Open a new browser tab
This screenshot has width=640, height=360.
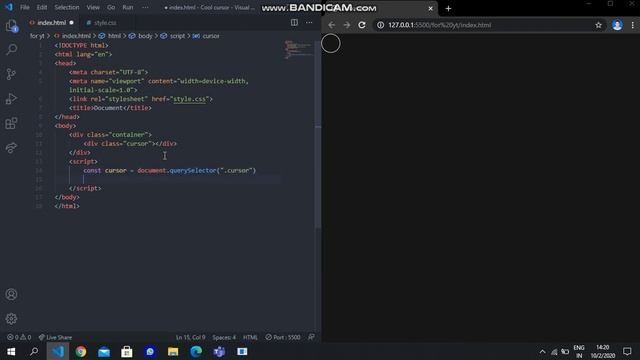(x=448, y=9)
